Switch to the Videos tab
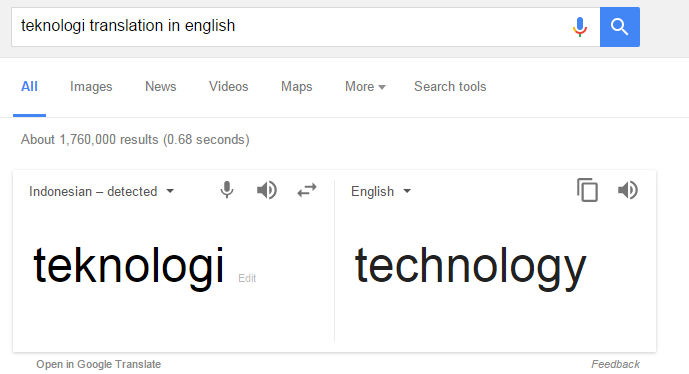 click(228, 87)
